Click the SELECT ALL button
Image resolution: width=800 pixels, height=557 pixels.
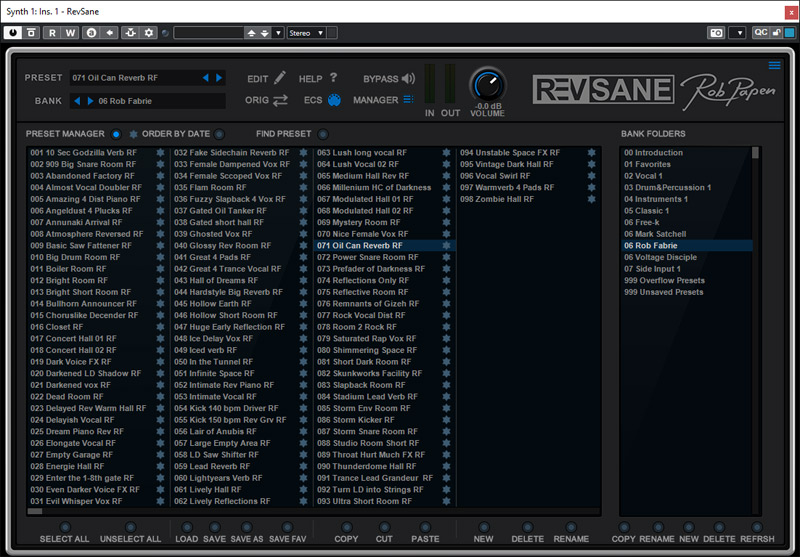click(x=65, y=527)
